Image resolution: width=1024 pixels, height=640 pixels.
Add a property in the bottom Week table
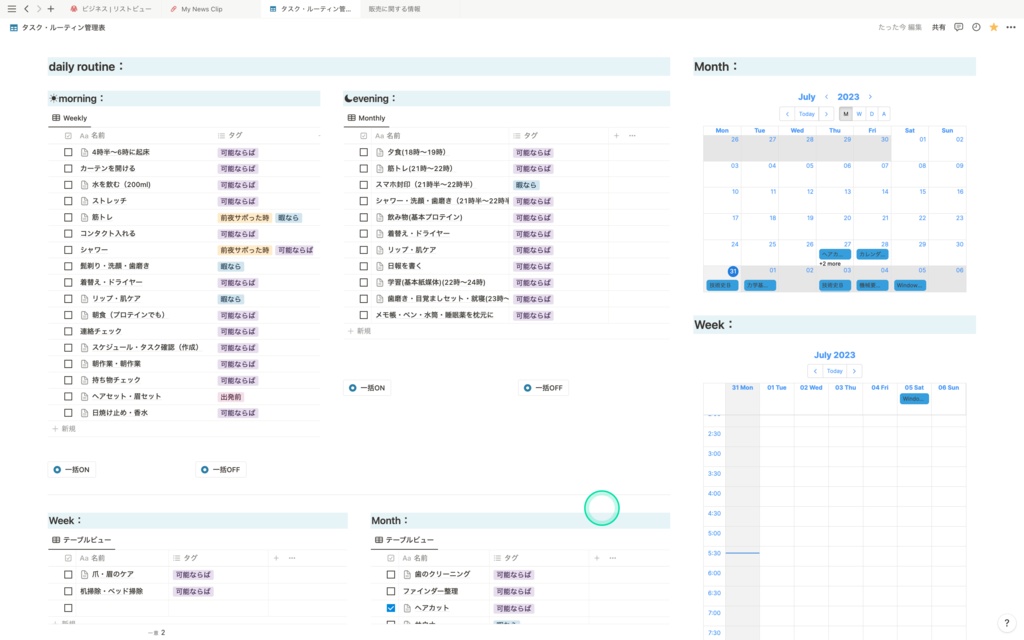point(276,558)
